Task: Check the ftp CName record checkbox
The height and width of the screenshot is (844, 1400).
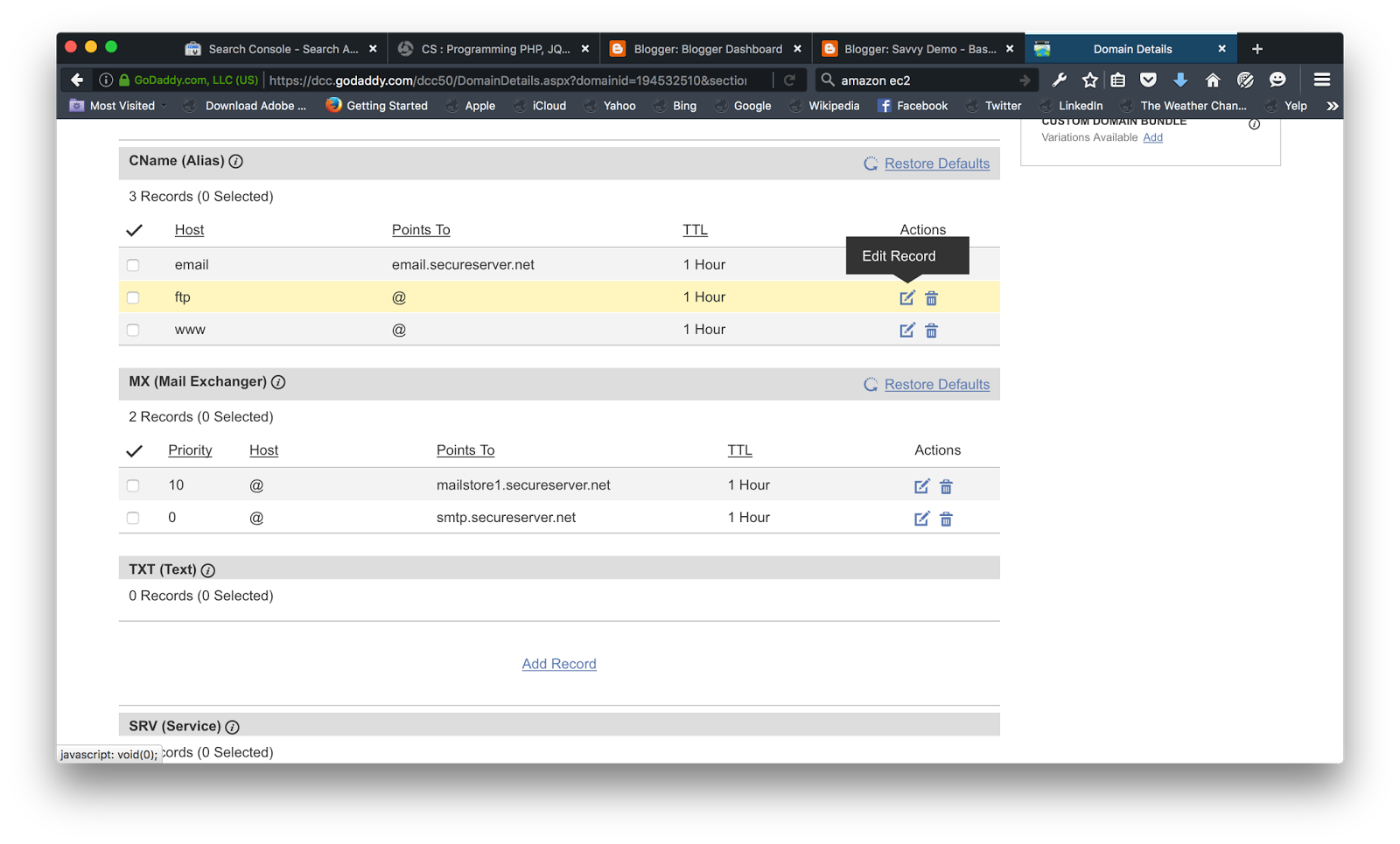Action: (133, 297)
